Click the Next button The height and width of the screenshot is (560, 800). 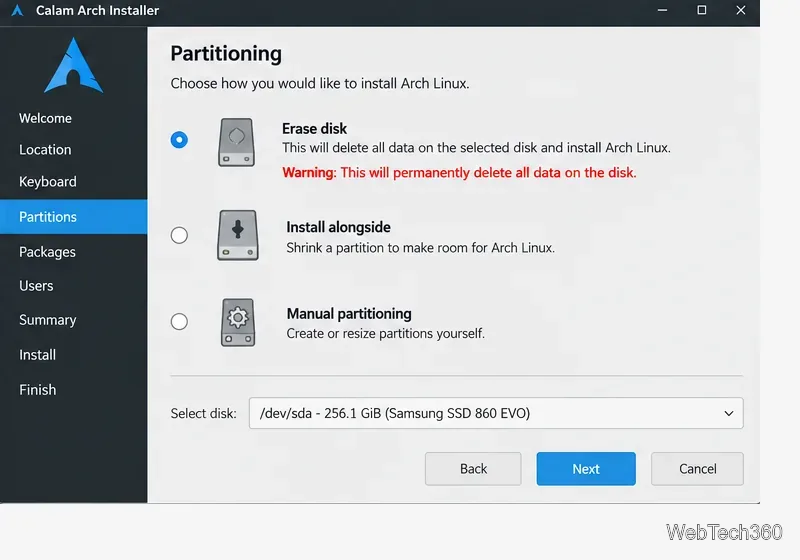586,469
